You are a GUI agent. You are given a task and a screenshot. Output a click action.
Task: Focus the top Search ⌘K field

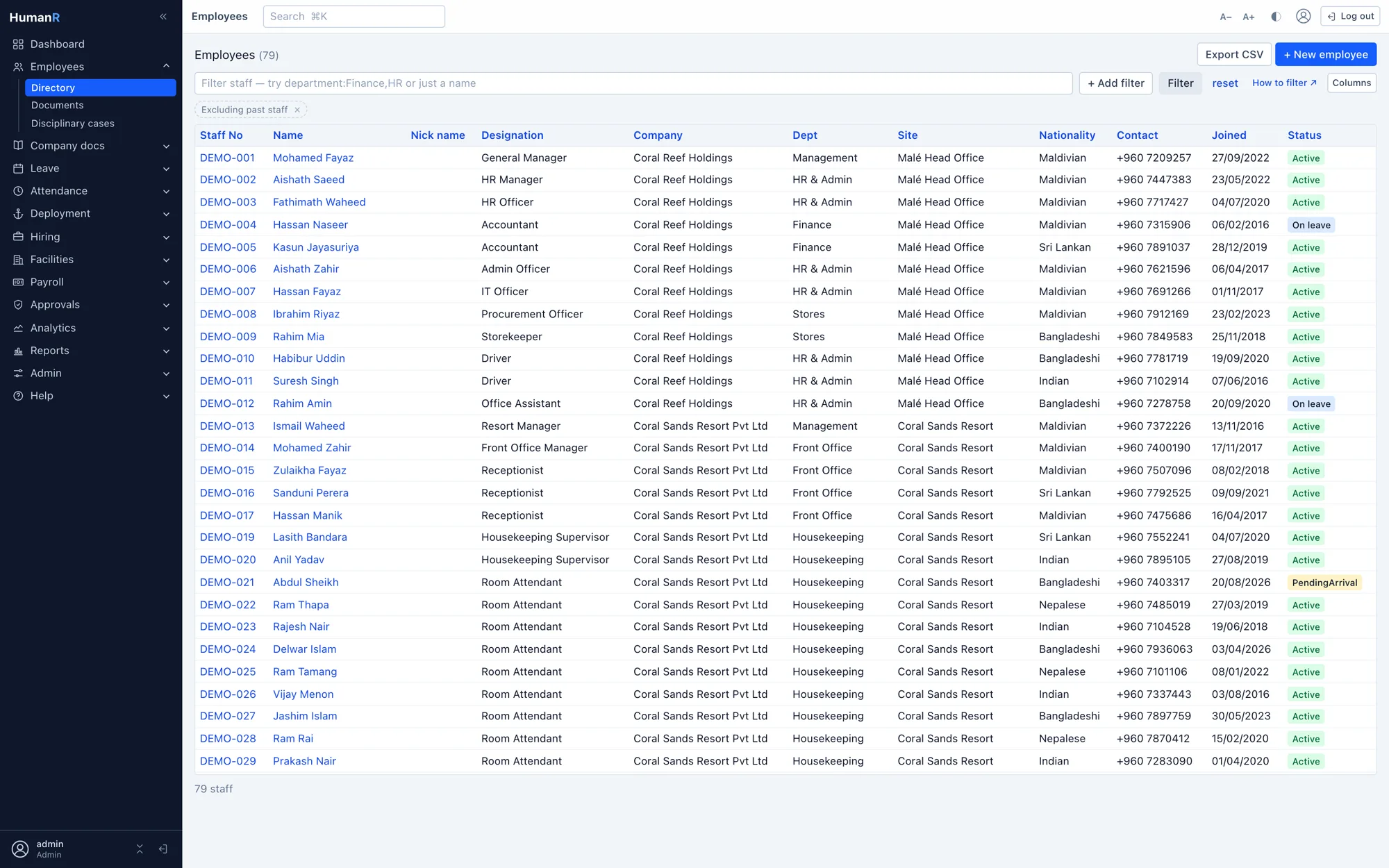(354, 17)
